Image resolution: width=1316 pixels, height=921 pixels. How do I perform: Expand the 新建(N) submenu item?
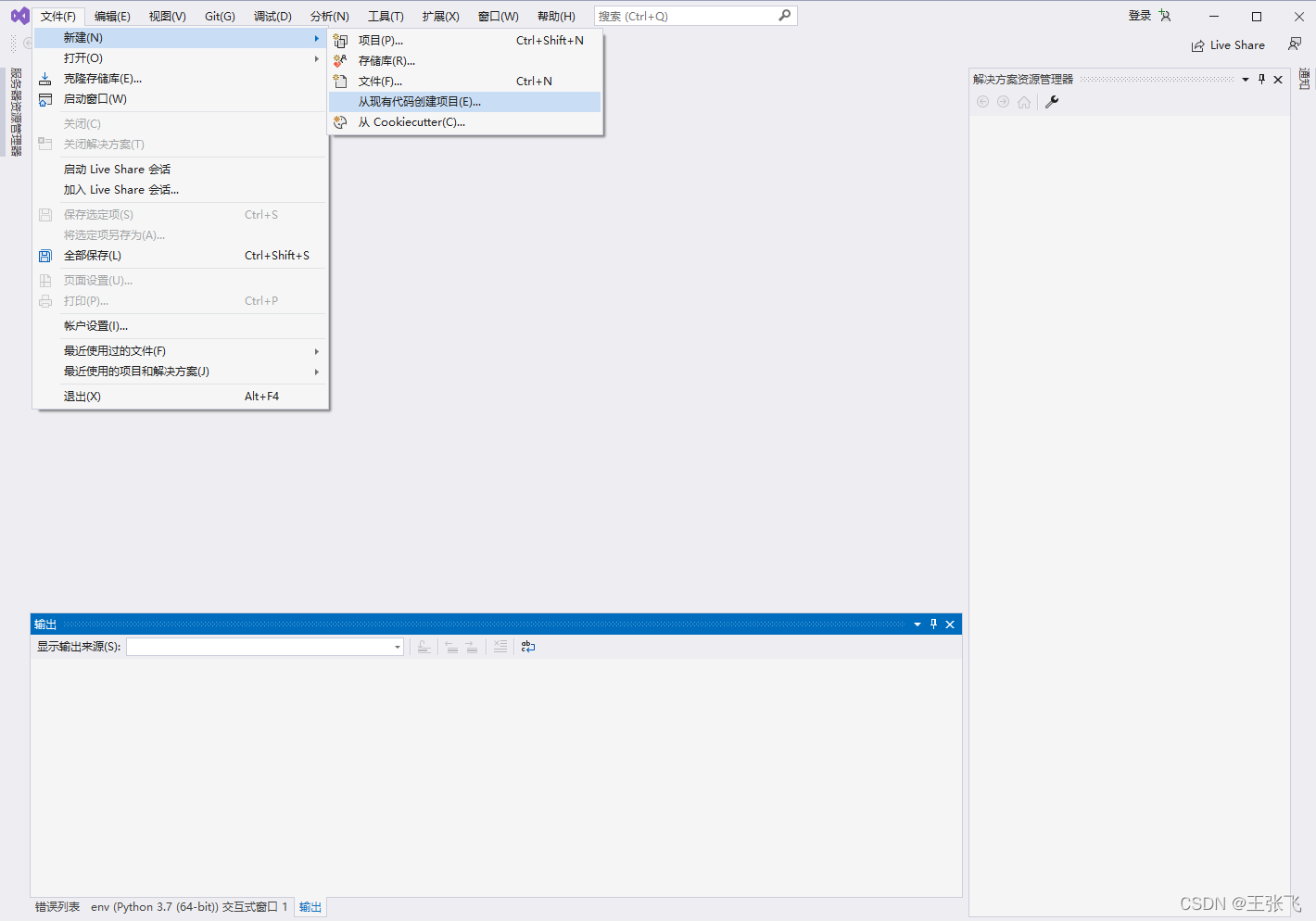tap(181, 38)
